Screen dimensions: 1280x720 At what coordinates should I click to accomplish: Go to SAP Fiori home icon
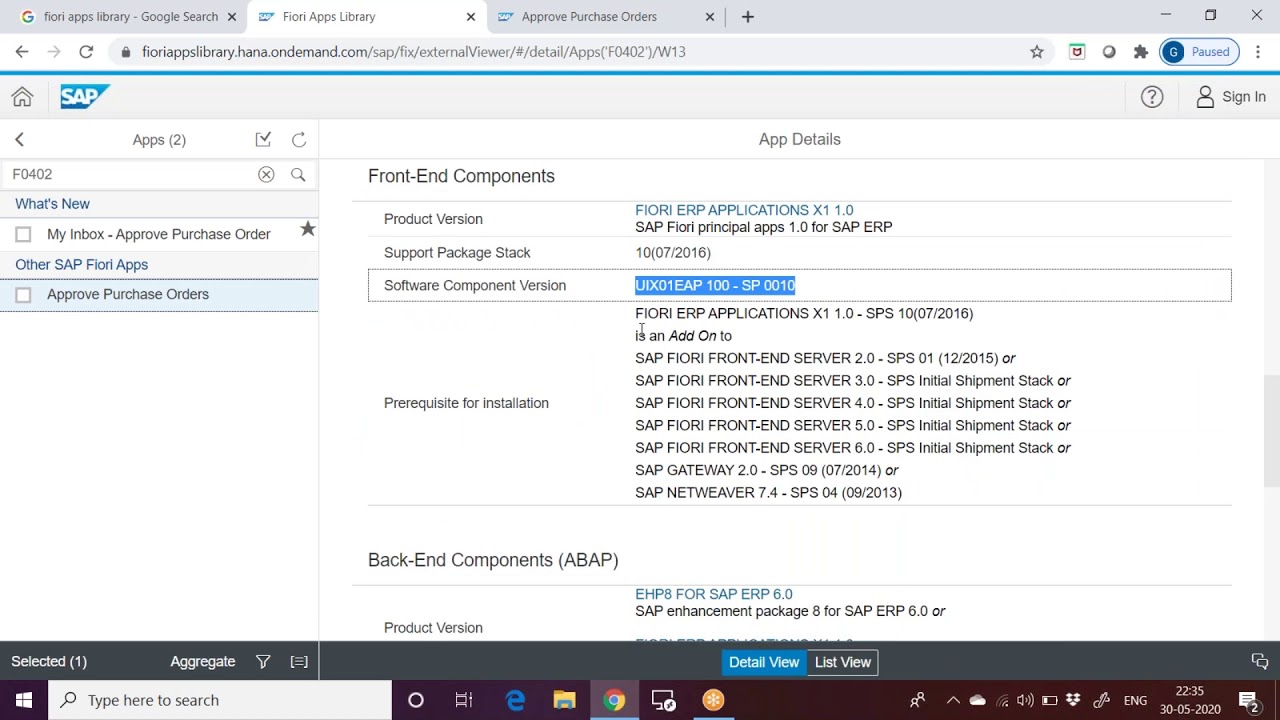click(x=22, y=97)
